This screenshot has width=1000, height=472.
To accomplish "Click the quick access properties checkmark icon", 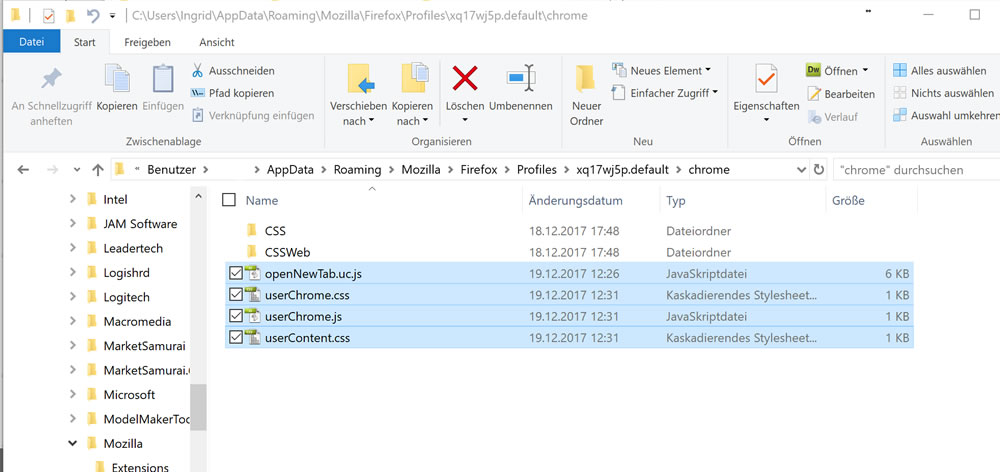I will tap(48, 15).
